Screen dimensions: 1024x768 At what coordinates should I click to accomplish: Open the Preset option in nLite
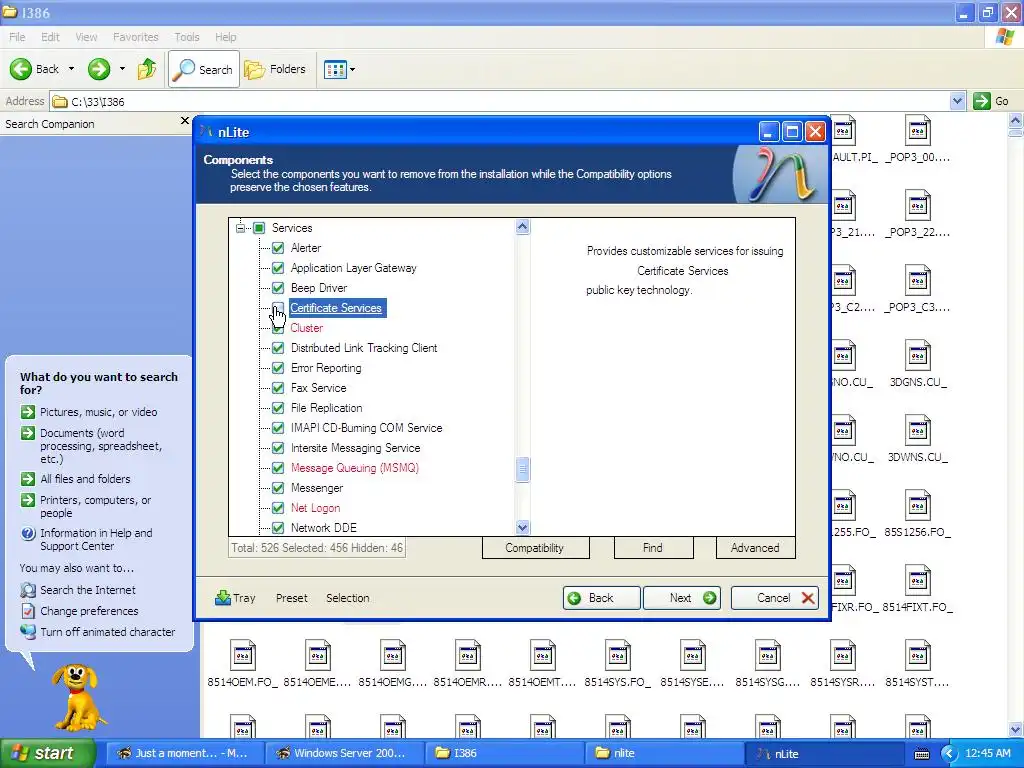coord(291,598)
